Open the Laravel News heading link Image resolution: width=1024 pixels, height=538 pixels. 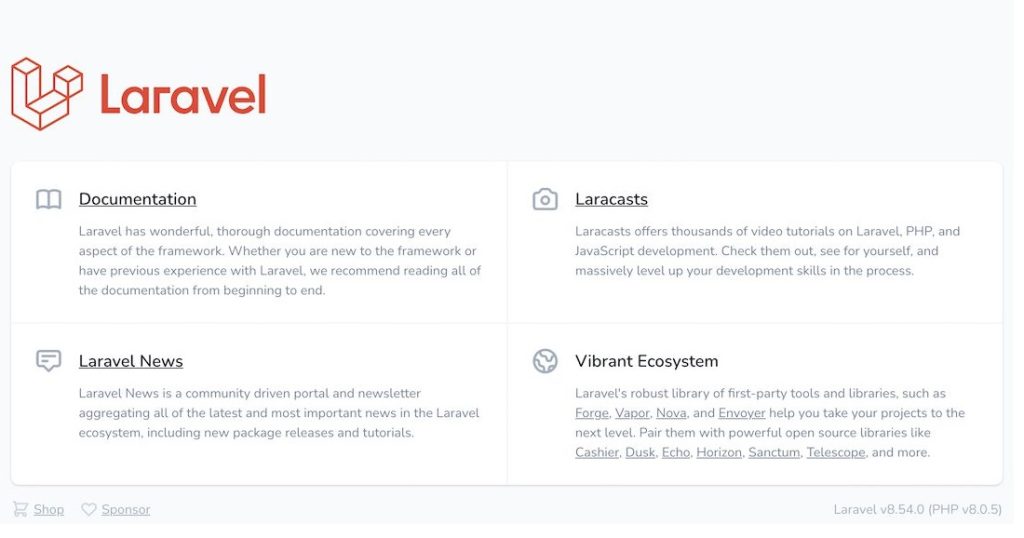(131, 361)
